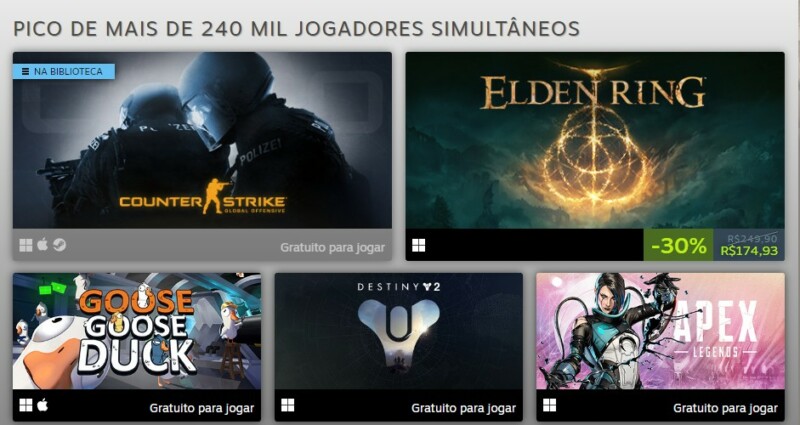Click Windows icon under Elden Ring banner

coord(418,245)
